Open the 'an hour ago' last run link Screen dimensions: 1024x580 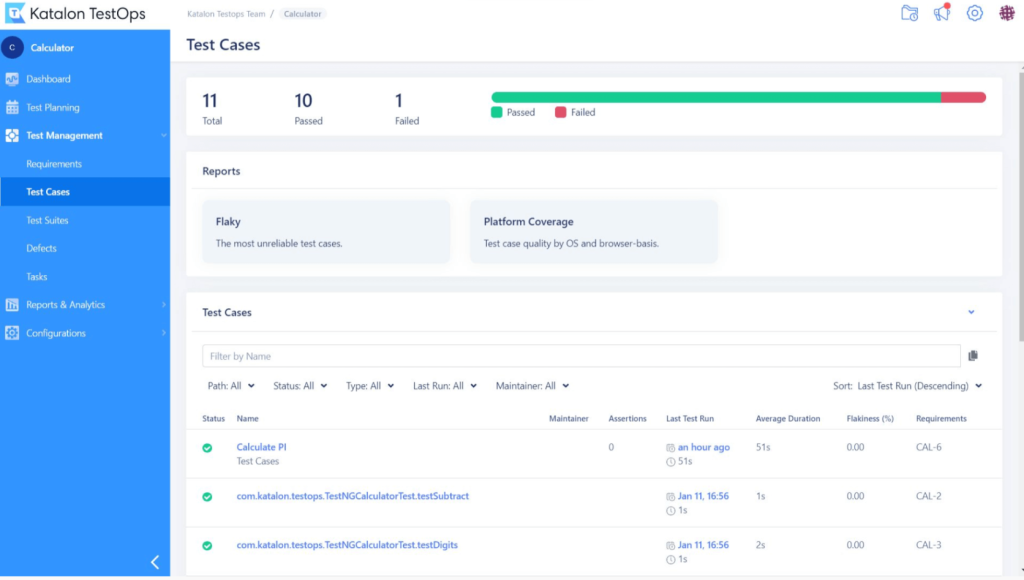[703, 447]
